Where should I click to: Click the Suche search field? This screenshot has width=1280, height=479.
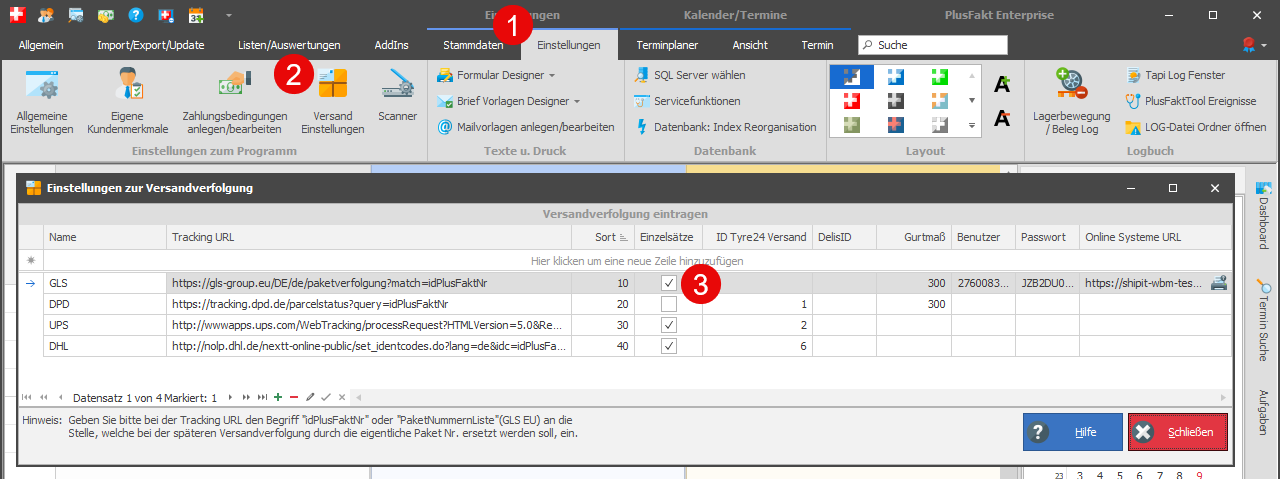point(933,45)
